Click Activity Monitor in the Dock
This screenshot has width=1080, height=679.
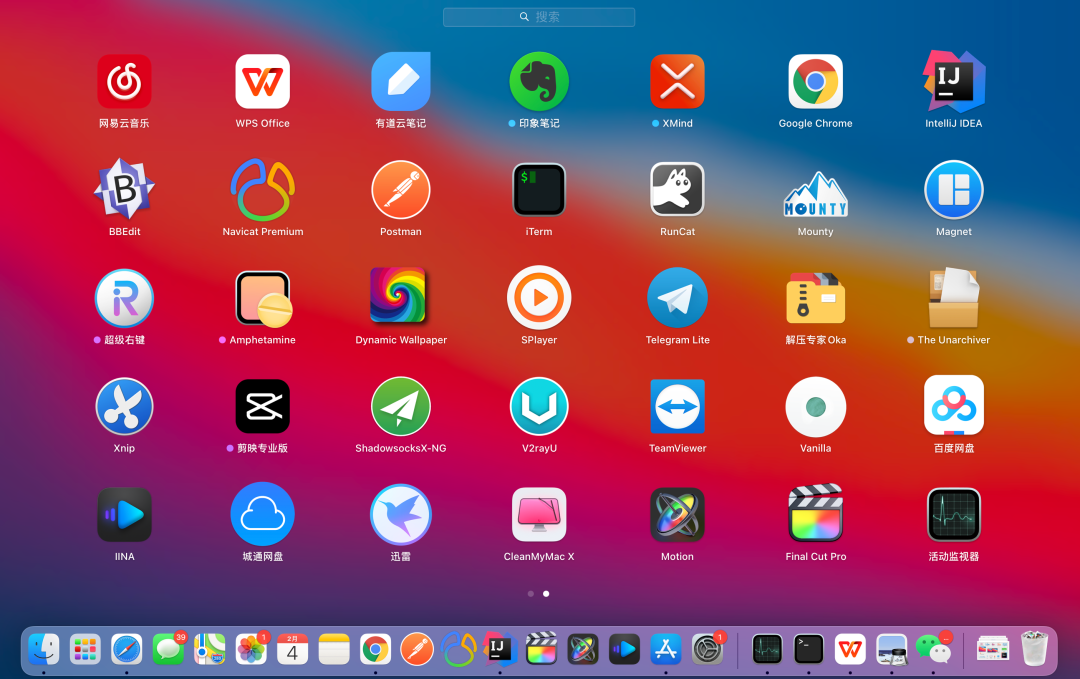(767, 649)
